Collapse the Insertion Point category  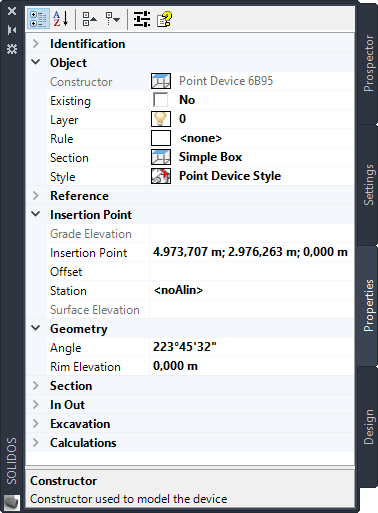tap(36, 214)
